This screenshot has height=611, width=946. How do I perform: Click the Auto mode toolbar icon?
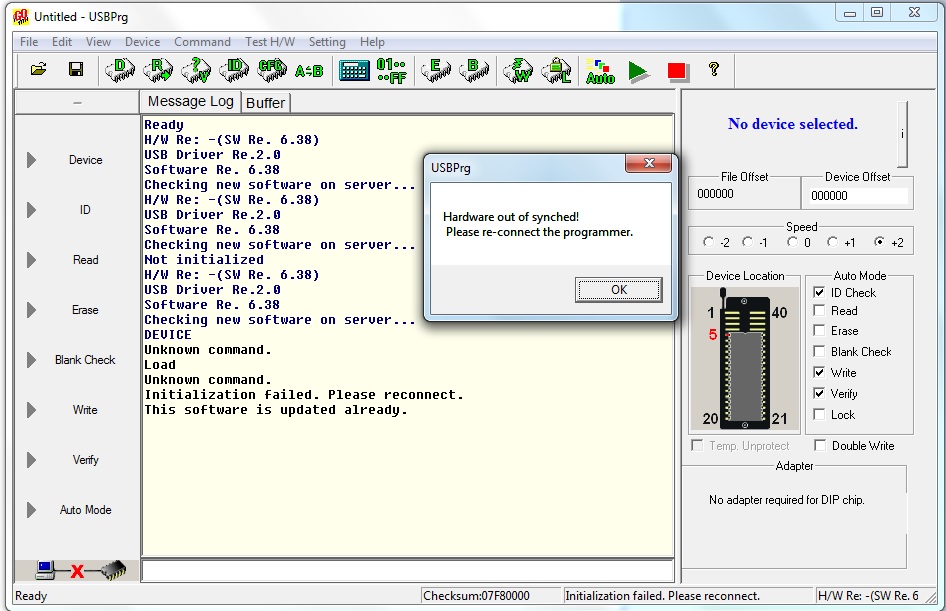click(600, 70)
